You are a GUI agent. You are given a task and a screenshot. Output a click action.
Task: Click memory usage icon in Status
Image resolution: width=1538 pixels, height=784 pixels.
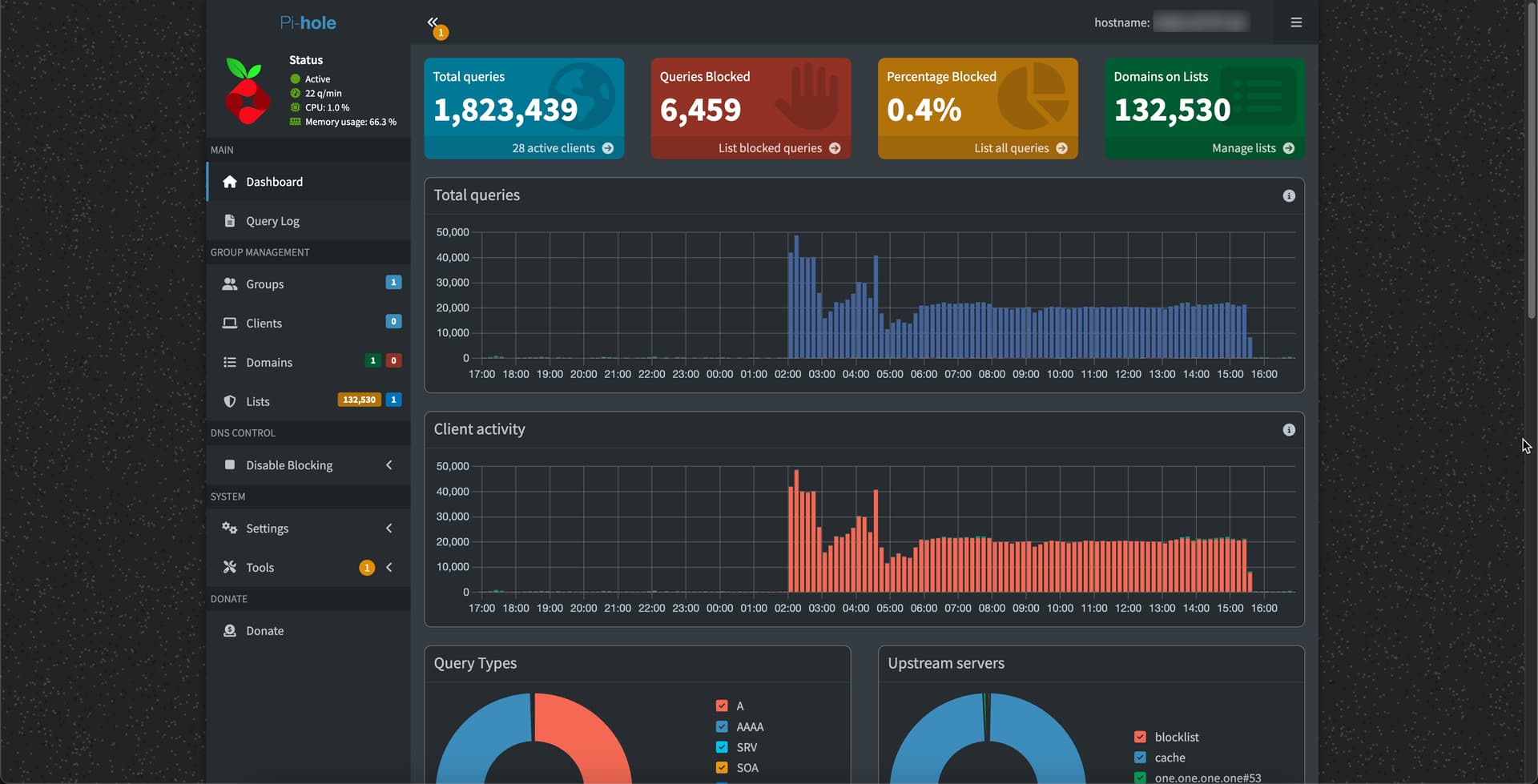(295, 122)
